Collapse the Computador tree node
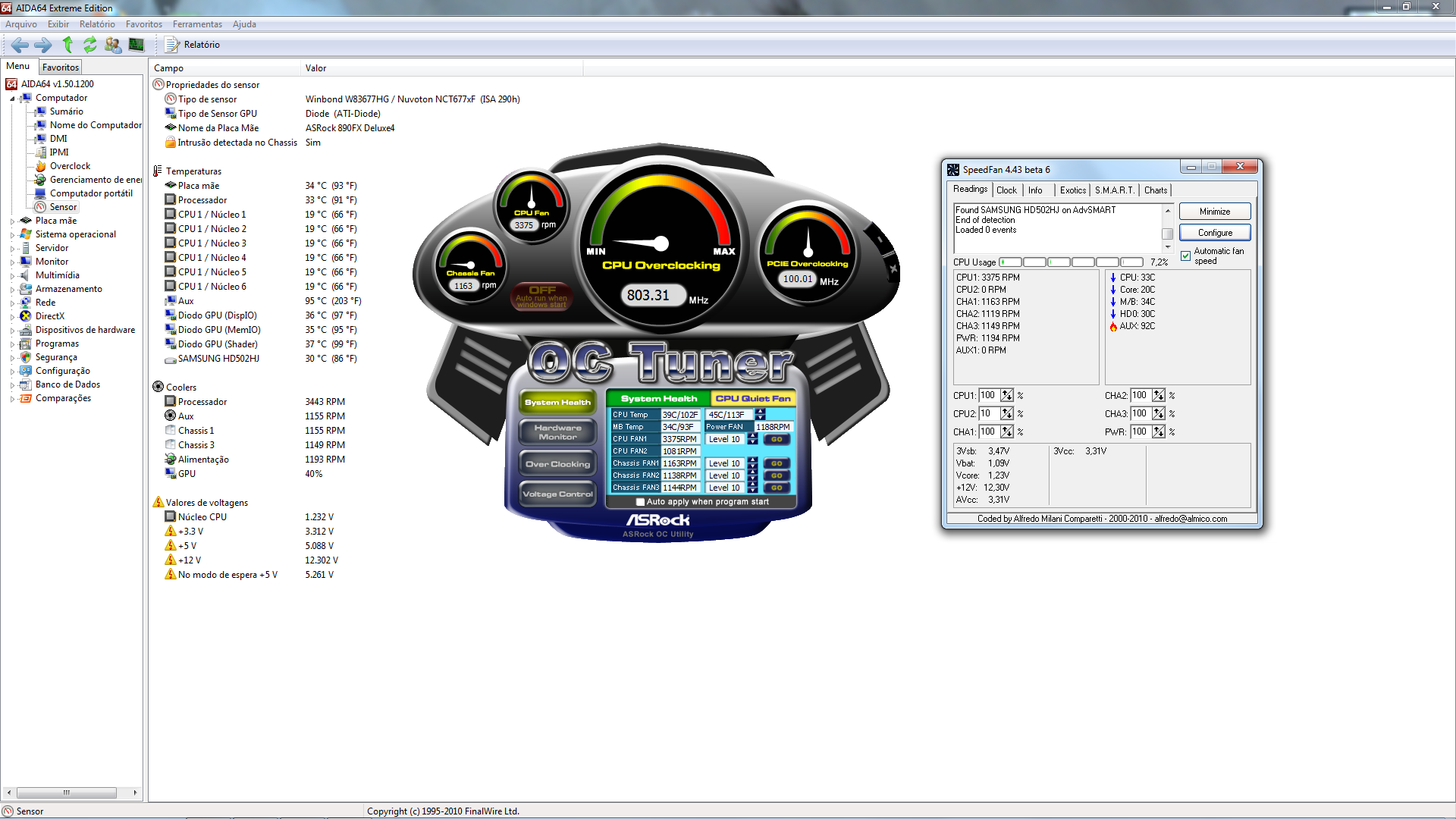The width and height of the screenshot is (1456, 819). (x=12, y=99)
